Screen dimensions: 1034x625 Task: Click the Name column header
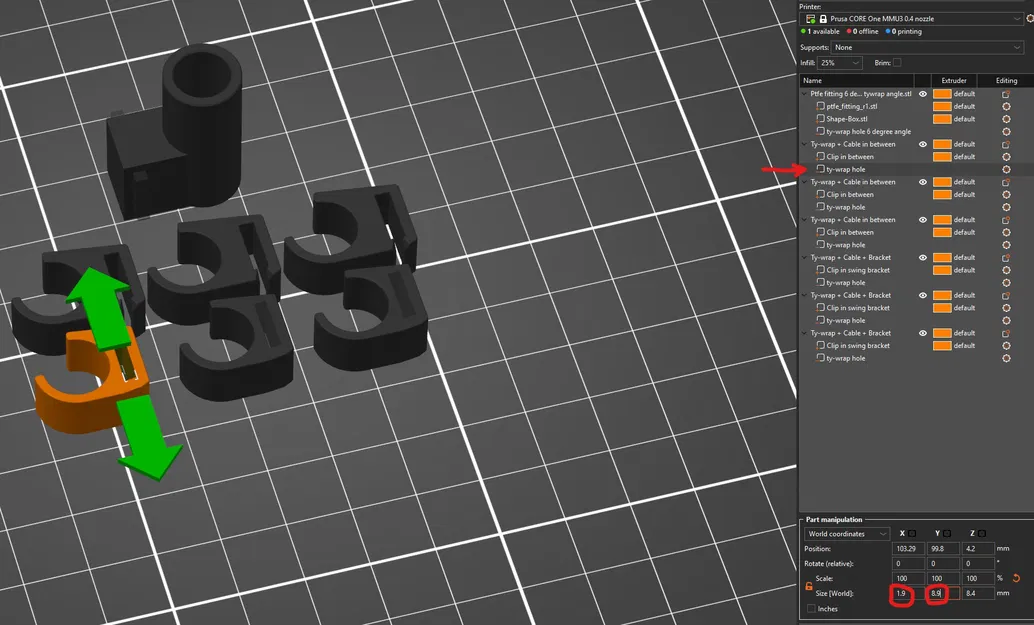point(857,80)
